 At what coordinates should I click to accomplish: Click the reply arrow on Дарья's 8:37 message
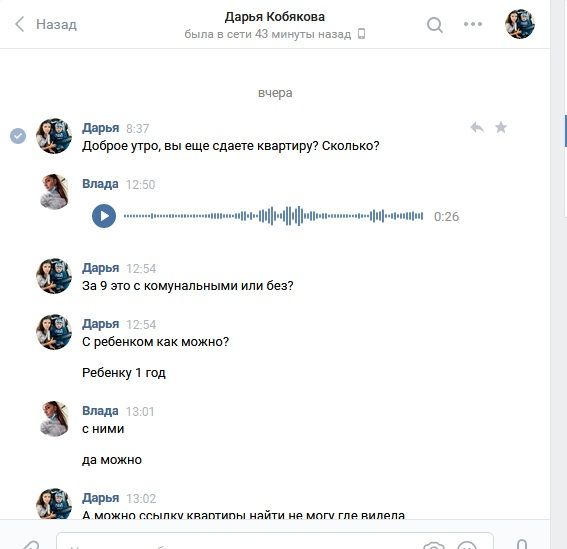(477, 127)
